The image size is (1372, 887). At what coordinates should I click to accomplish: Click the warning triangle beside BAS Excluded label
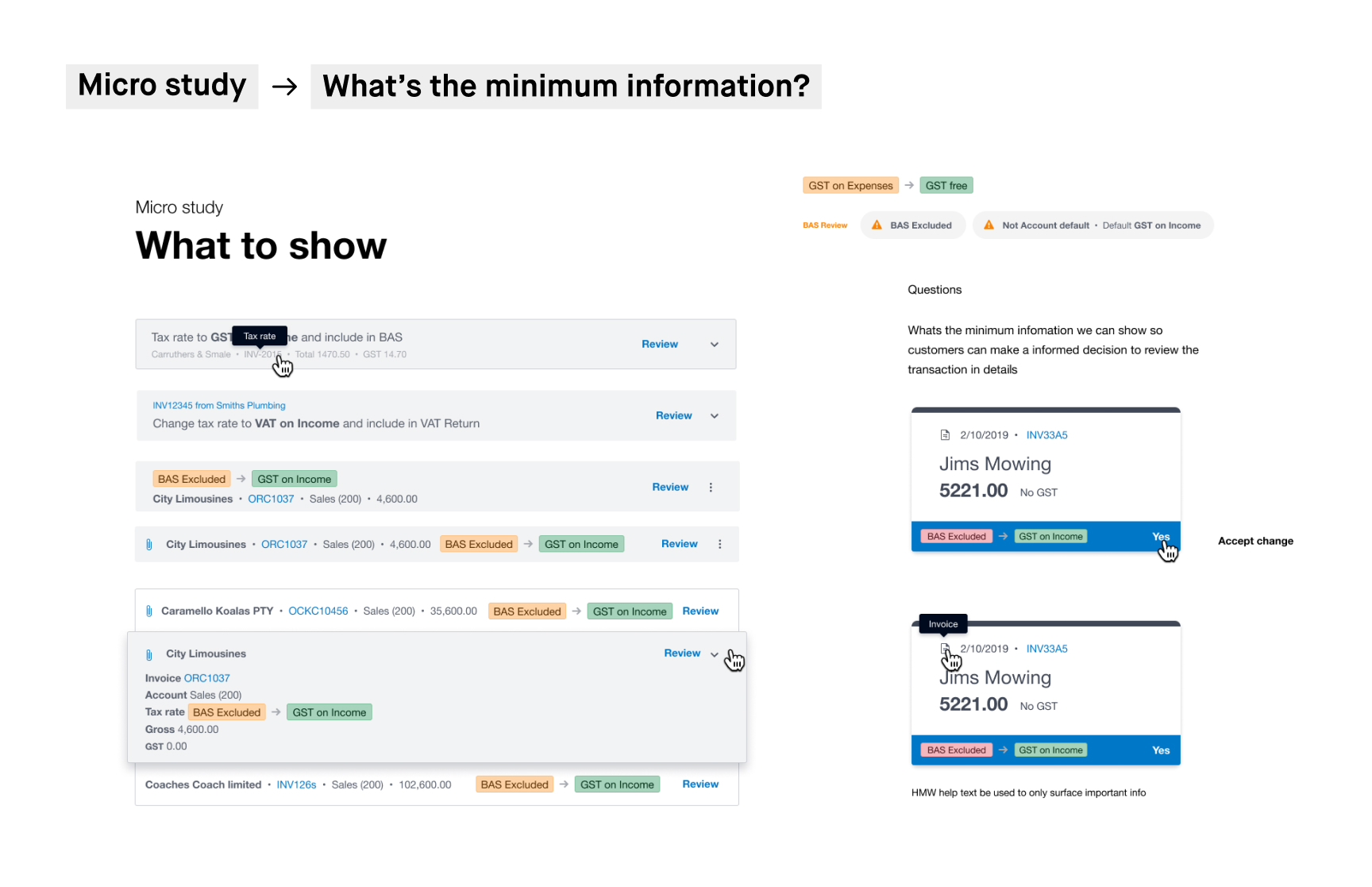(876, 225)
